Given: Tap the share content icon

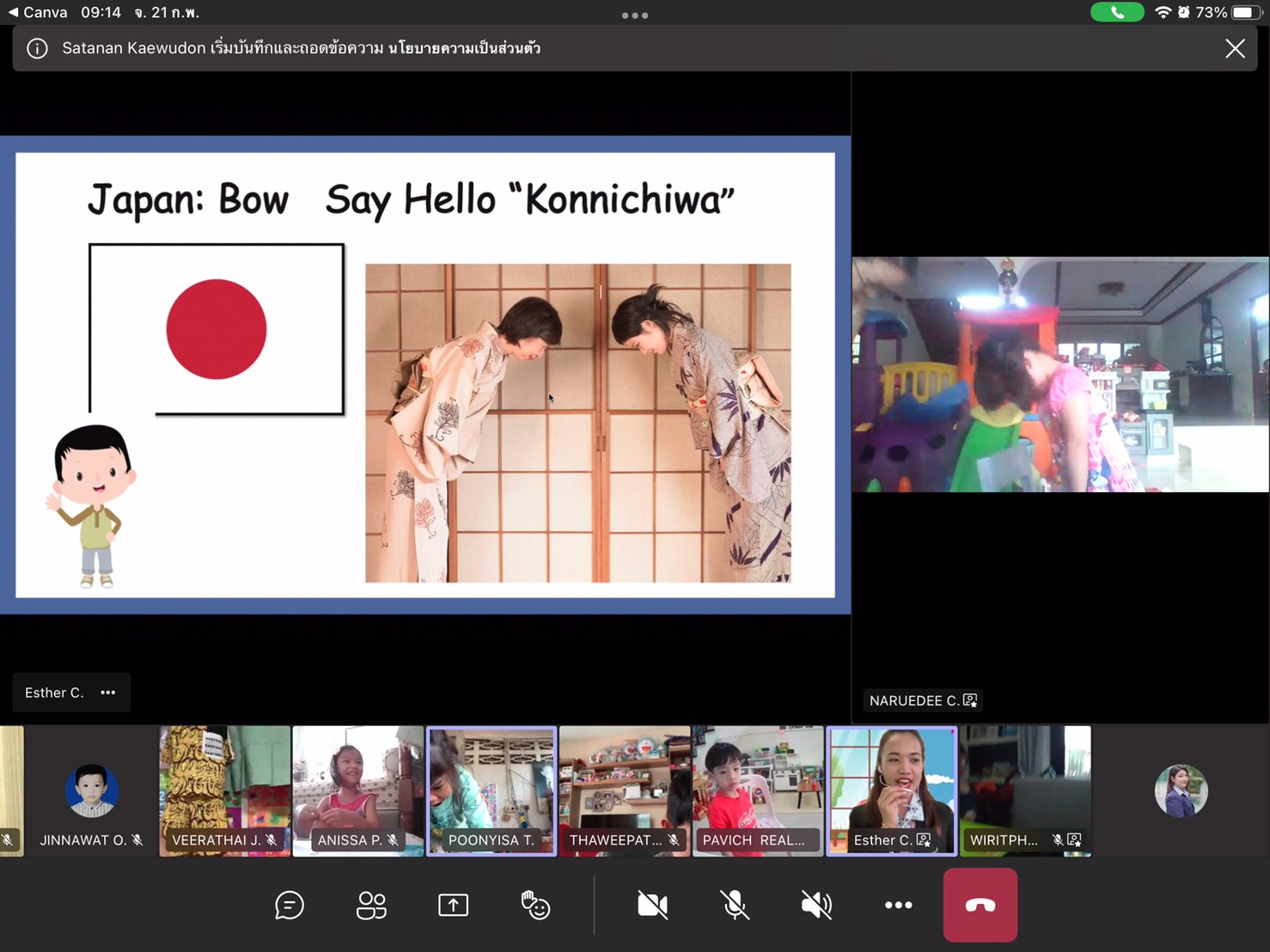Looking at the screenshot, I should pyautogui.click(x=453, y=905).
